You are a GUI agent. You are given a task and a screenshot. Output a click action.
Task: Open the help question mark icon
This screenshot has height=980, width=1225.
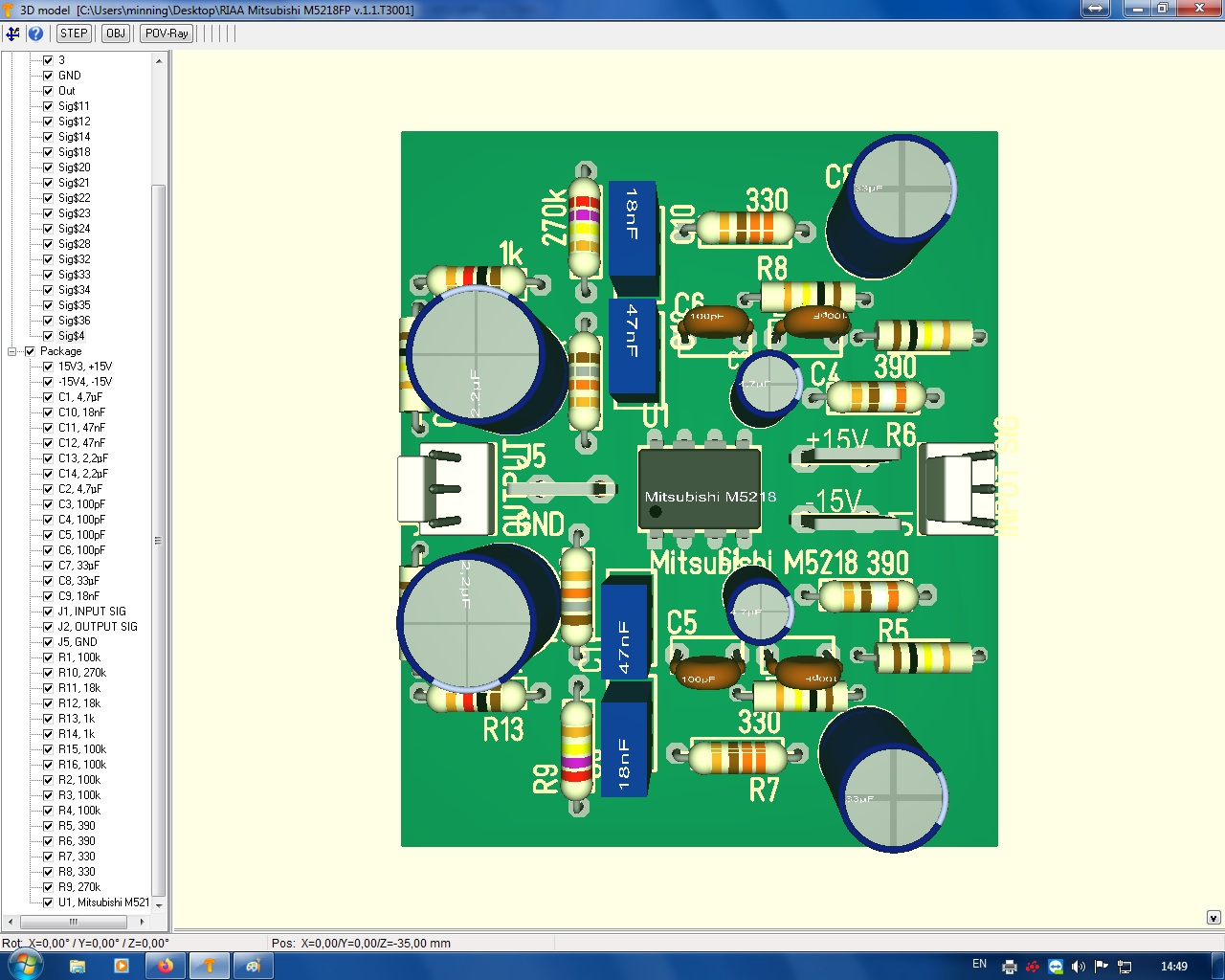coord(35,33)
